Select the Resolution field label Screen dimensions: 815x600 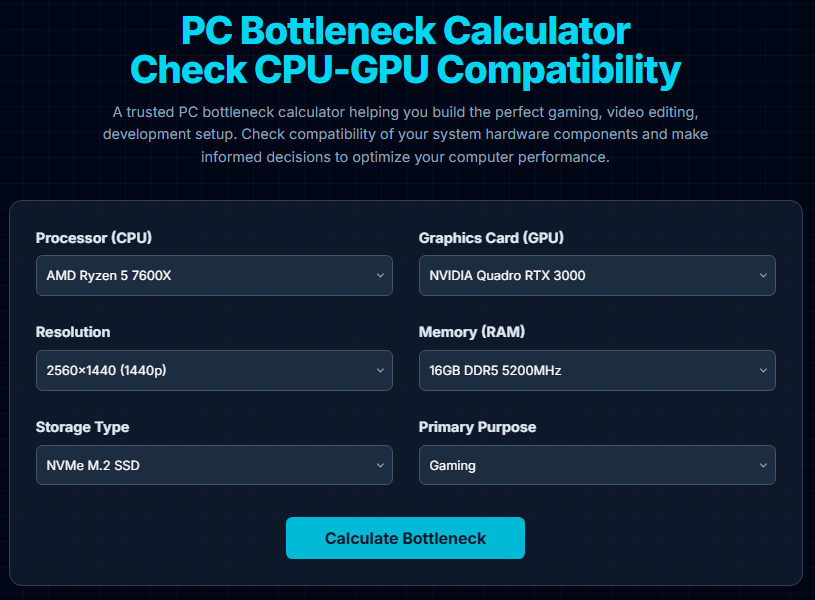(x=72, y=332)
